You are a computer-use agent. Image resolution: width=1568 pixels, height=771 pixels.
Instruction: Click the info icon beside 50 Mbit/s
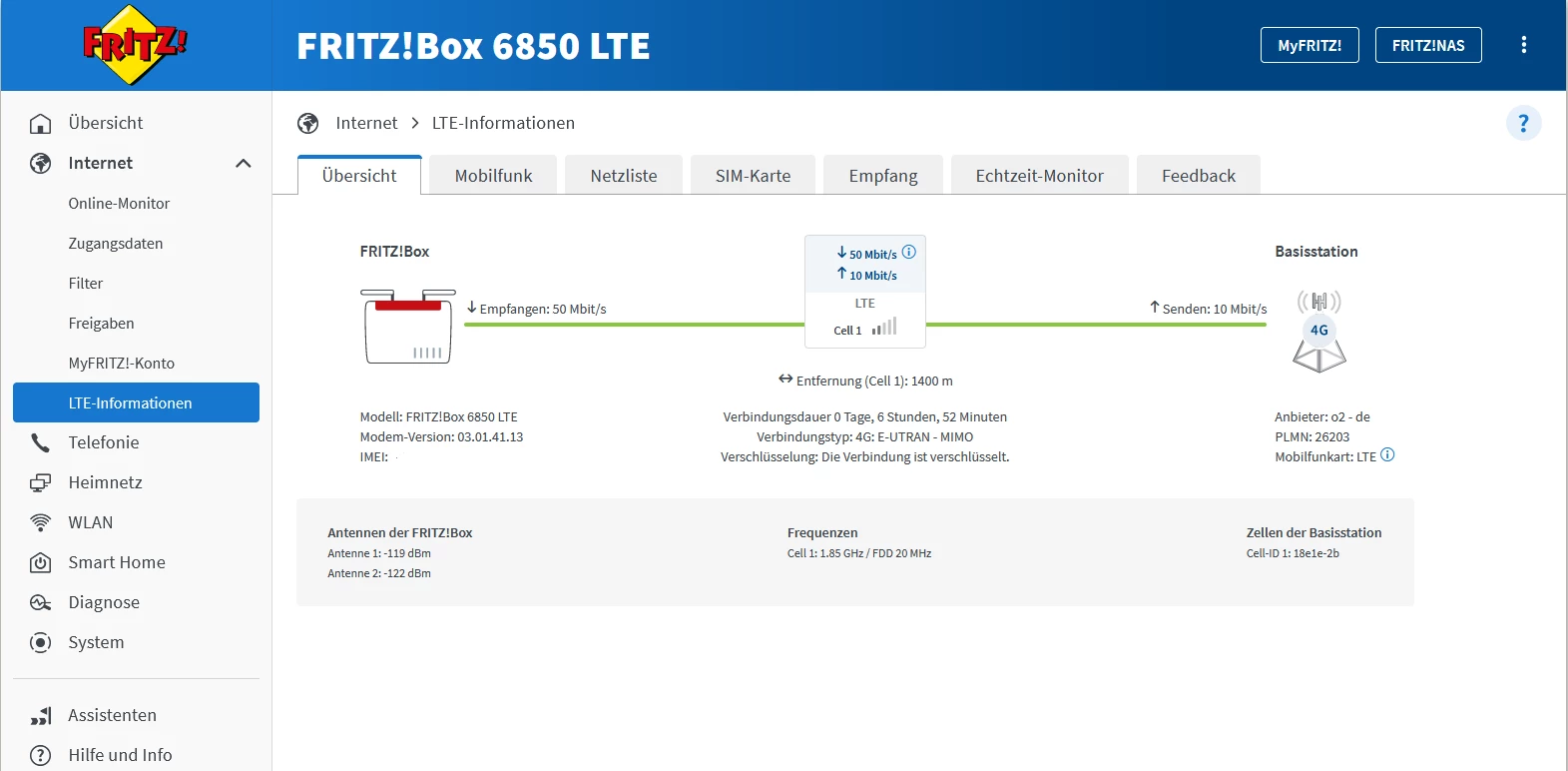[908, 252]
